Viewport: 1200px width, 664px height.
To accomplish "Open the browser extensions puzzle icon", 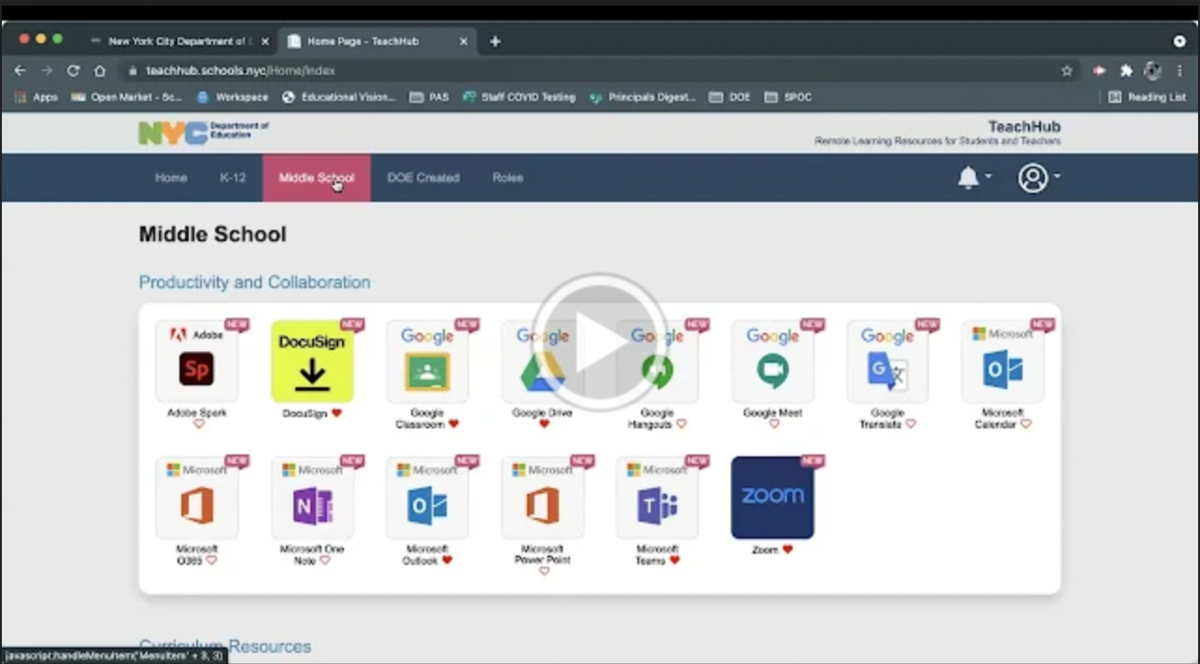I will click(x=1126, y=71).
